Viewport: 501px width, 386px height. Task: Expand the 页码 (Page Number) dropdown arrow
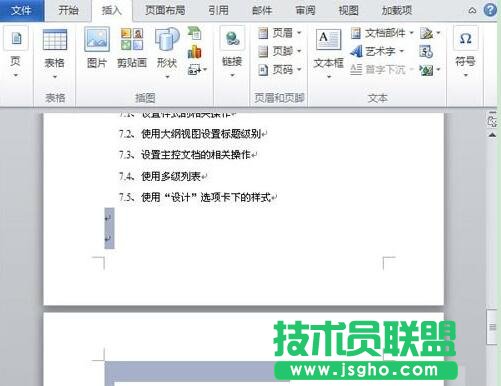click(299, 70)
